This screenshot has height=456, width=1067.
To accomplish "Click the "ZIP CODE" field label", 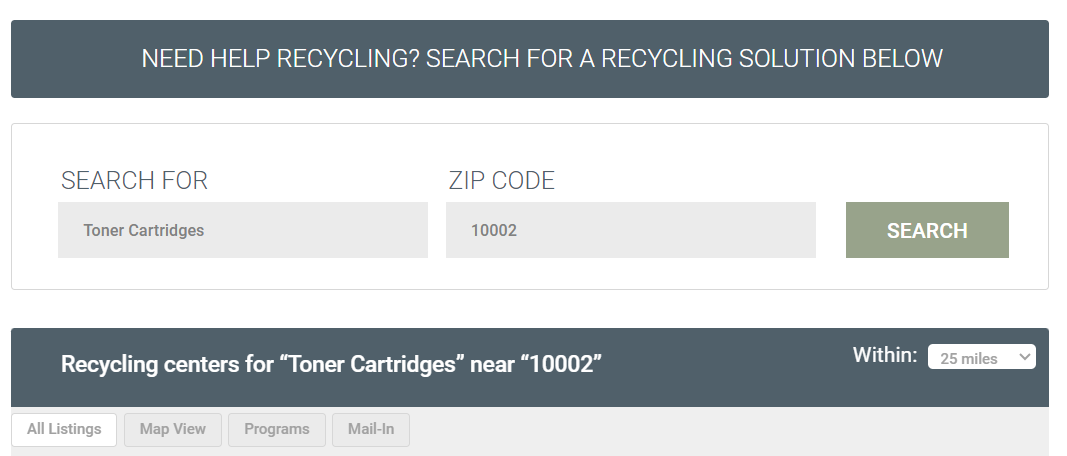I will tap(501, 181).
